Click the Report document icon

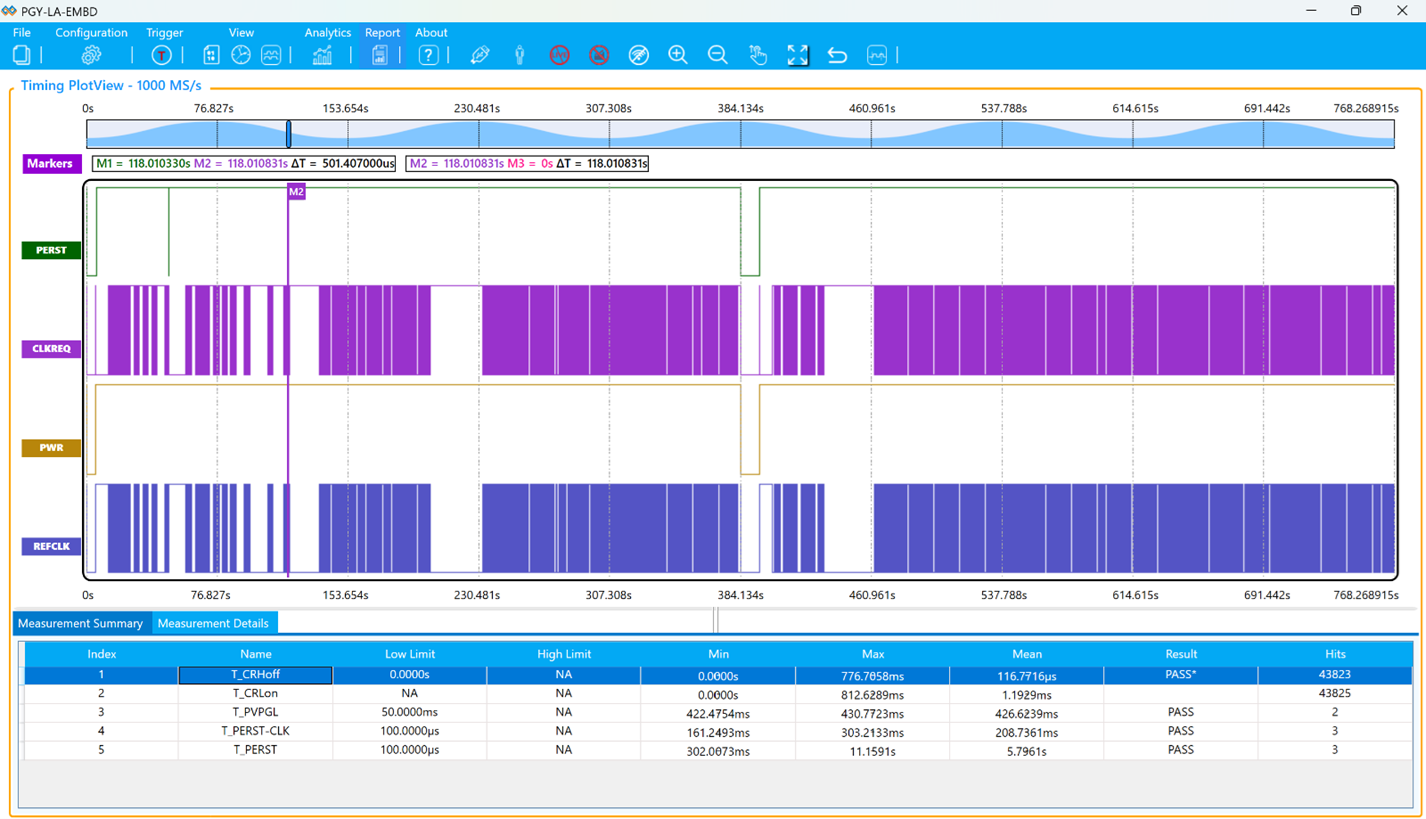[x=380, y=55]
